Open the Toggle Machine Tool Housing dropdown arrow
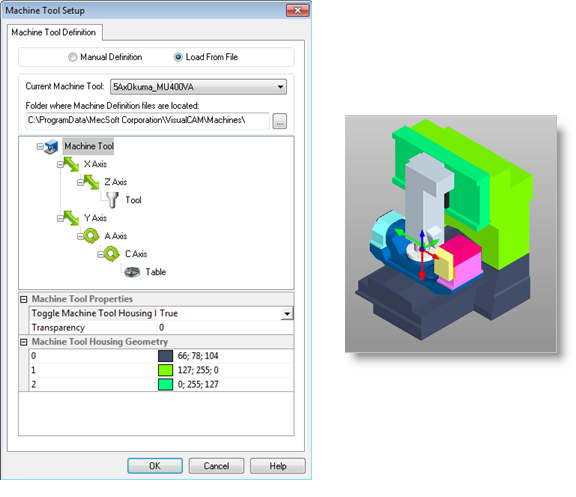 click(287, 314)
